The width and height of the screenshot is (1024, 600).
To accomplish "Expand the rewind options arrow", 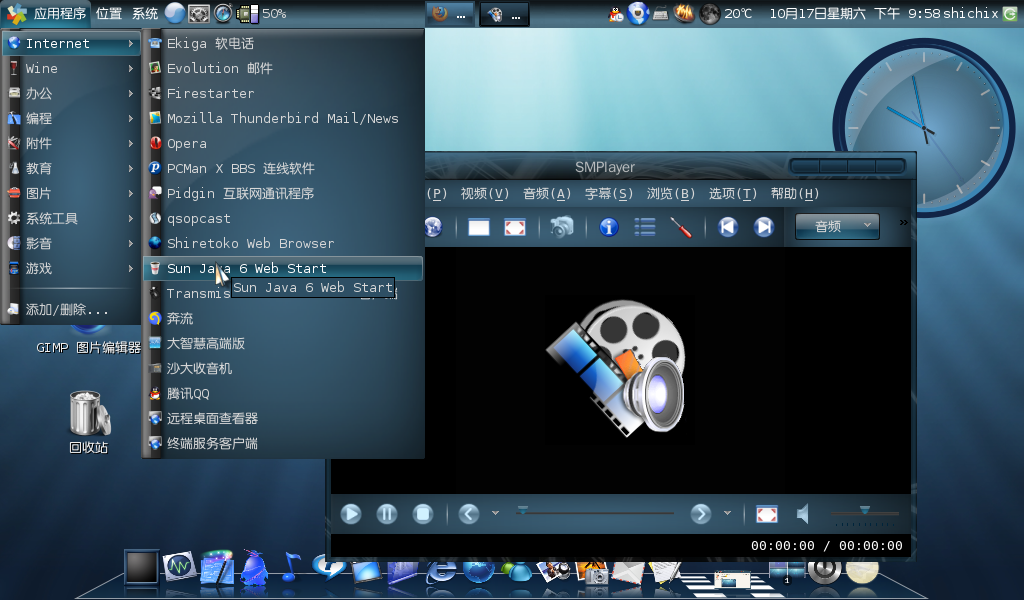I will click(x=495, y=513).
